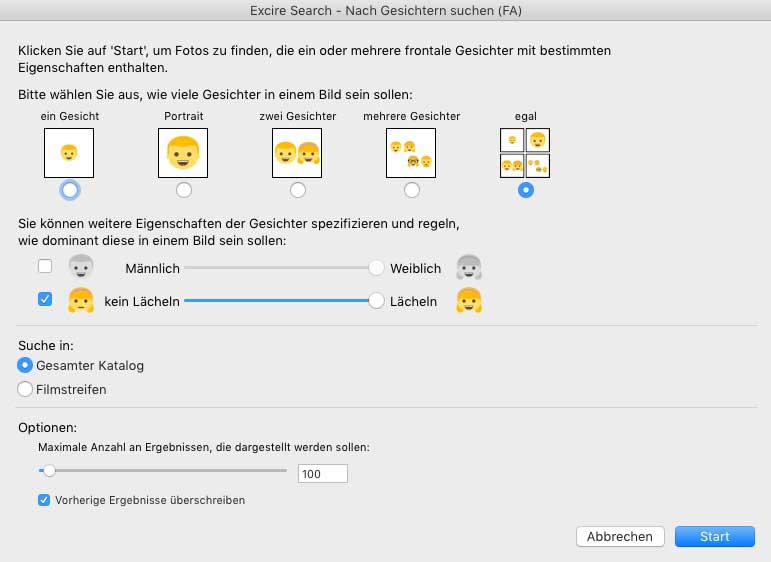Select the 'zwei Gesichter' radio button
The image size is (771, 562).
tap(297, 189)
